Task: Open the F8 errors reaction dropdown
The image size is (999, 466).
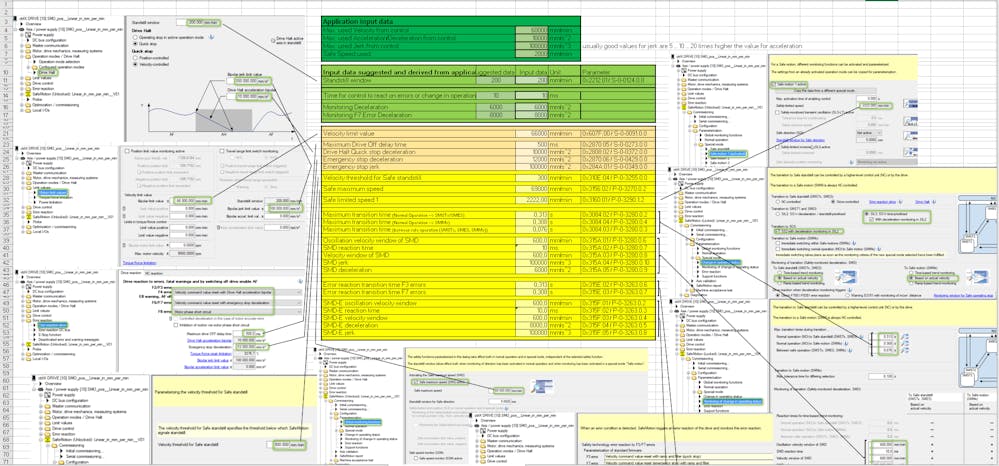Action: [x=238, y=312]
